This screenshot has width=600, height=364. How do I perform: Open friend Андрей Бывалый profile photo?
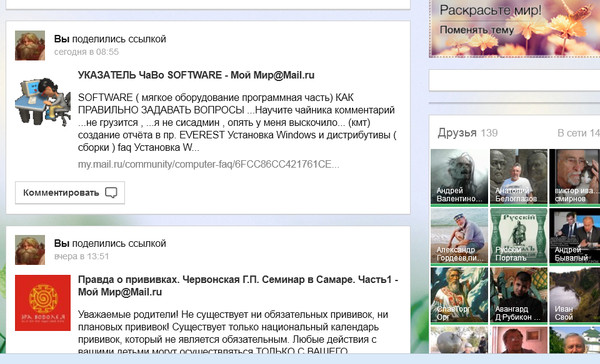575,236
